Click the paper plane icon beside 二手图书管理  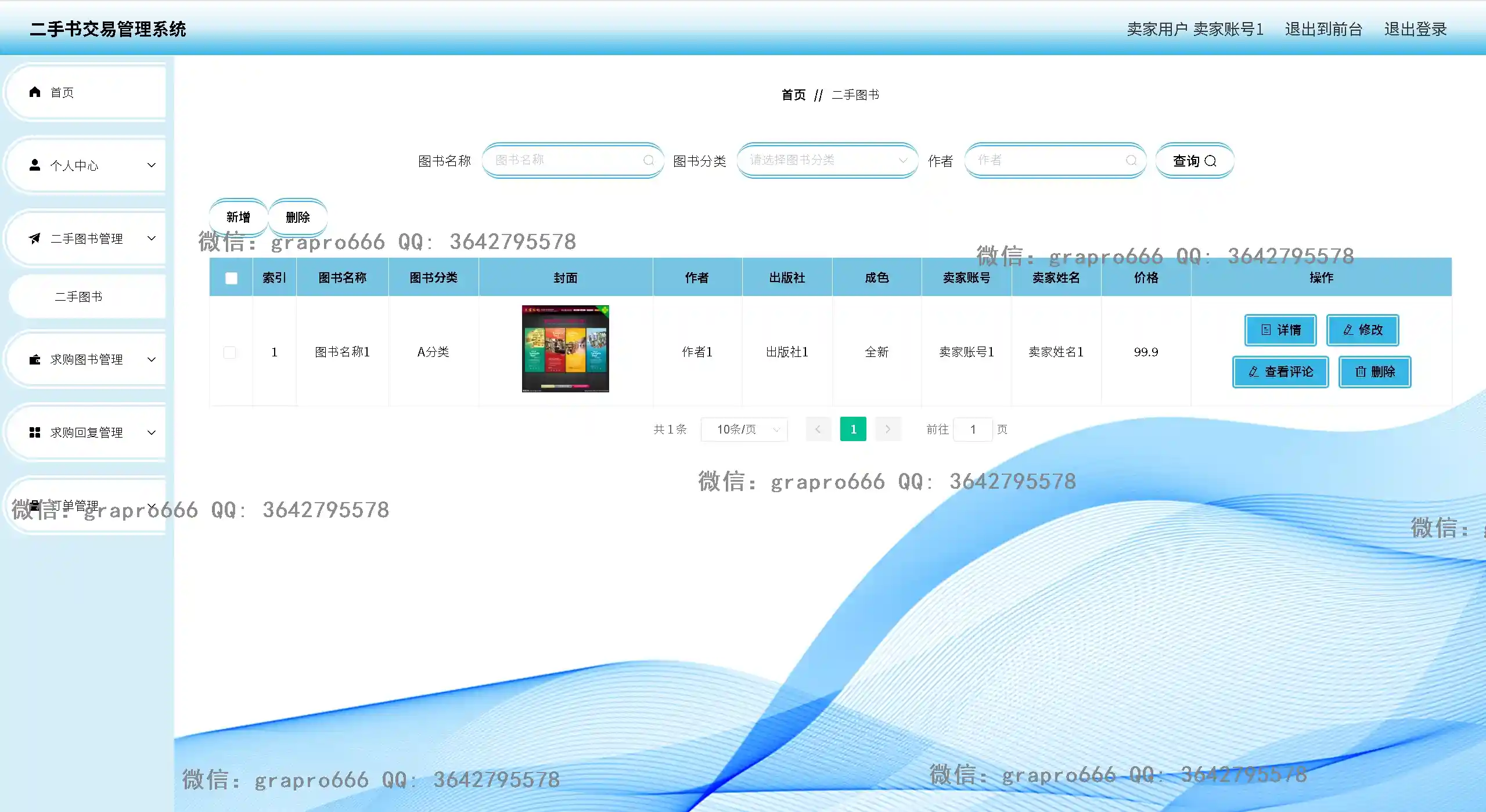[35, 239]
